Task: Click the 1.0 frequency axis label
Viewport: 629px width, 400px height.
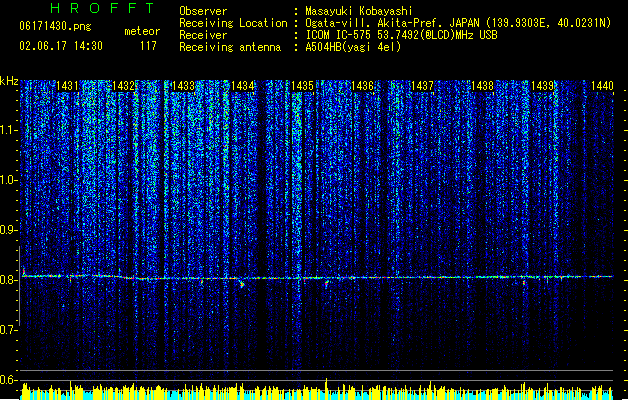Action: pyautogui.click(x=9, y=180)
